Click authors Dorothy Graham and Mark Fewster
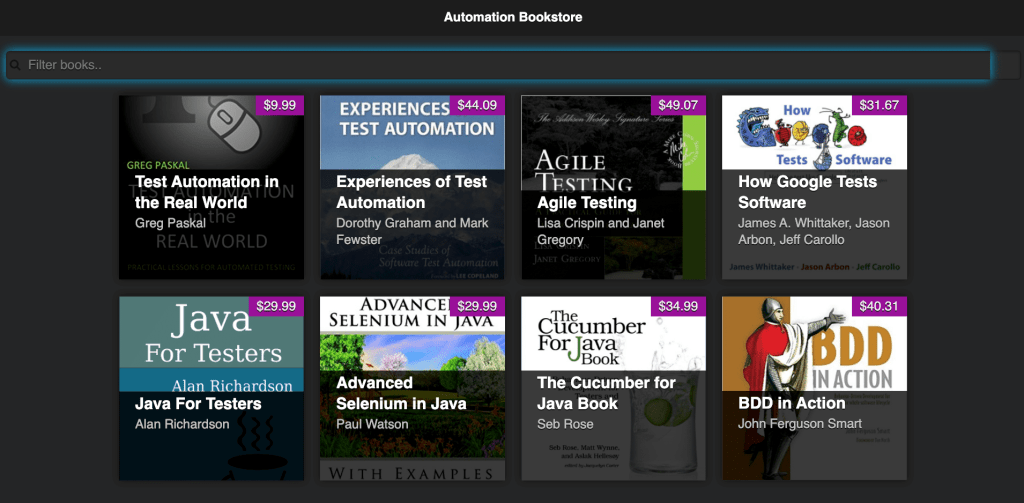 411,232
